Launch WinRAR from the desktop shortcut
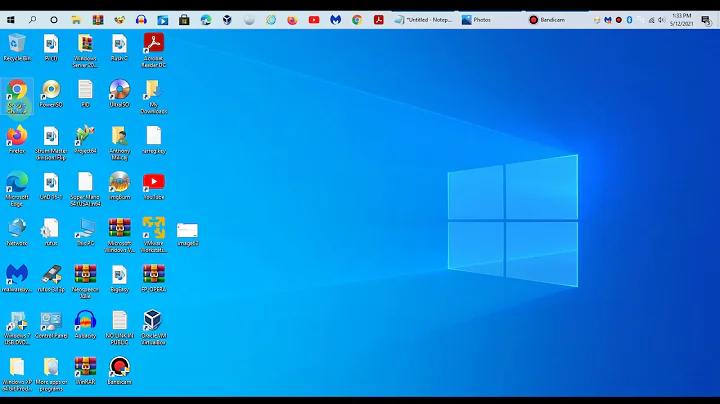 85,371
